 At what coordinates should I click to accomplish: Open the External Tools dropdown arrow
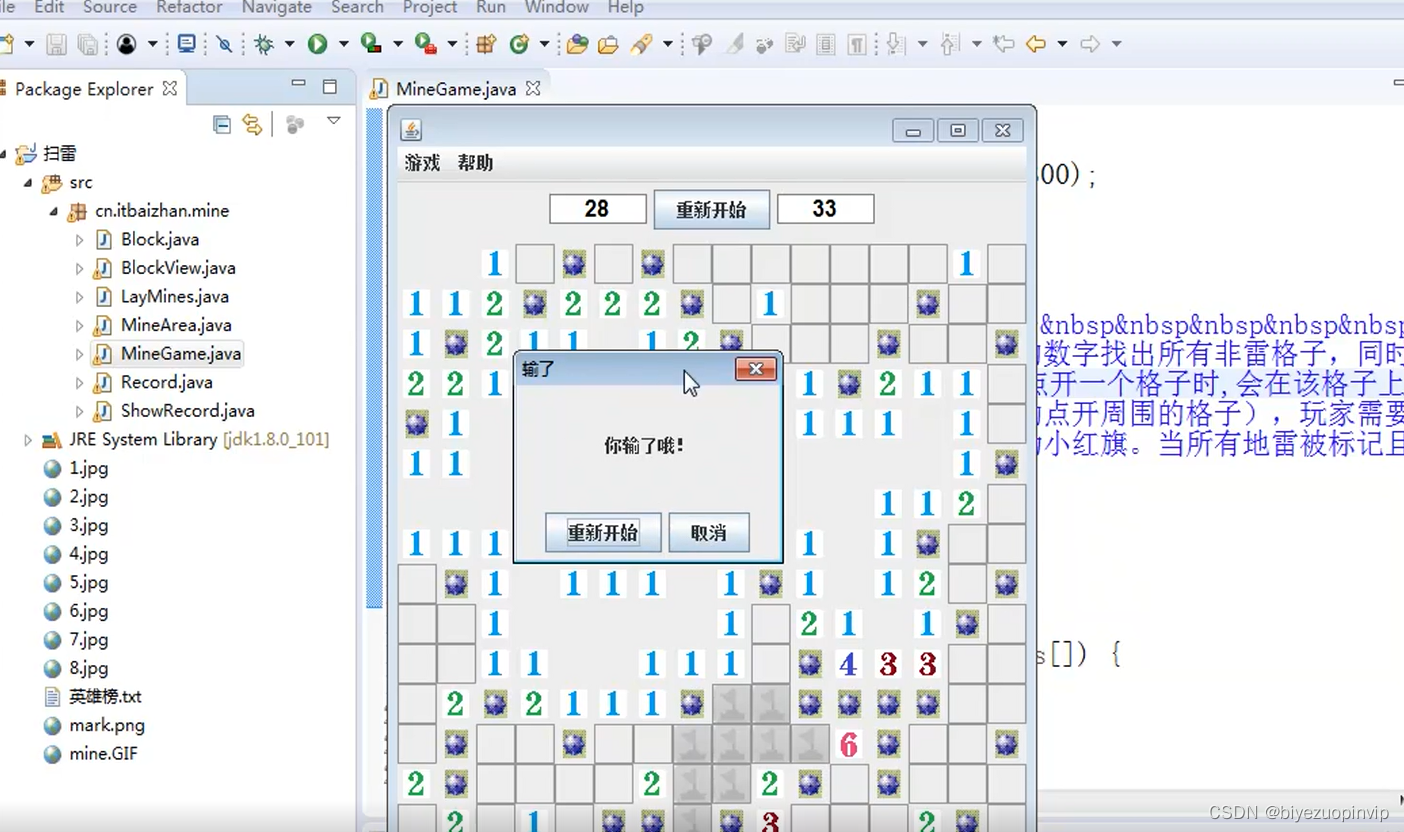point(452,44)
